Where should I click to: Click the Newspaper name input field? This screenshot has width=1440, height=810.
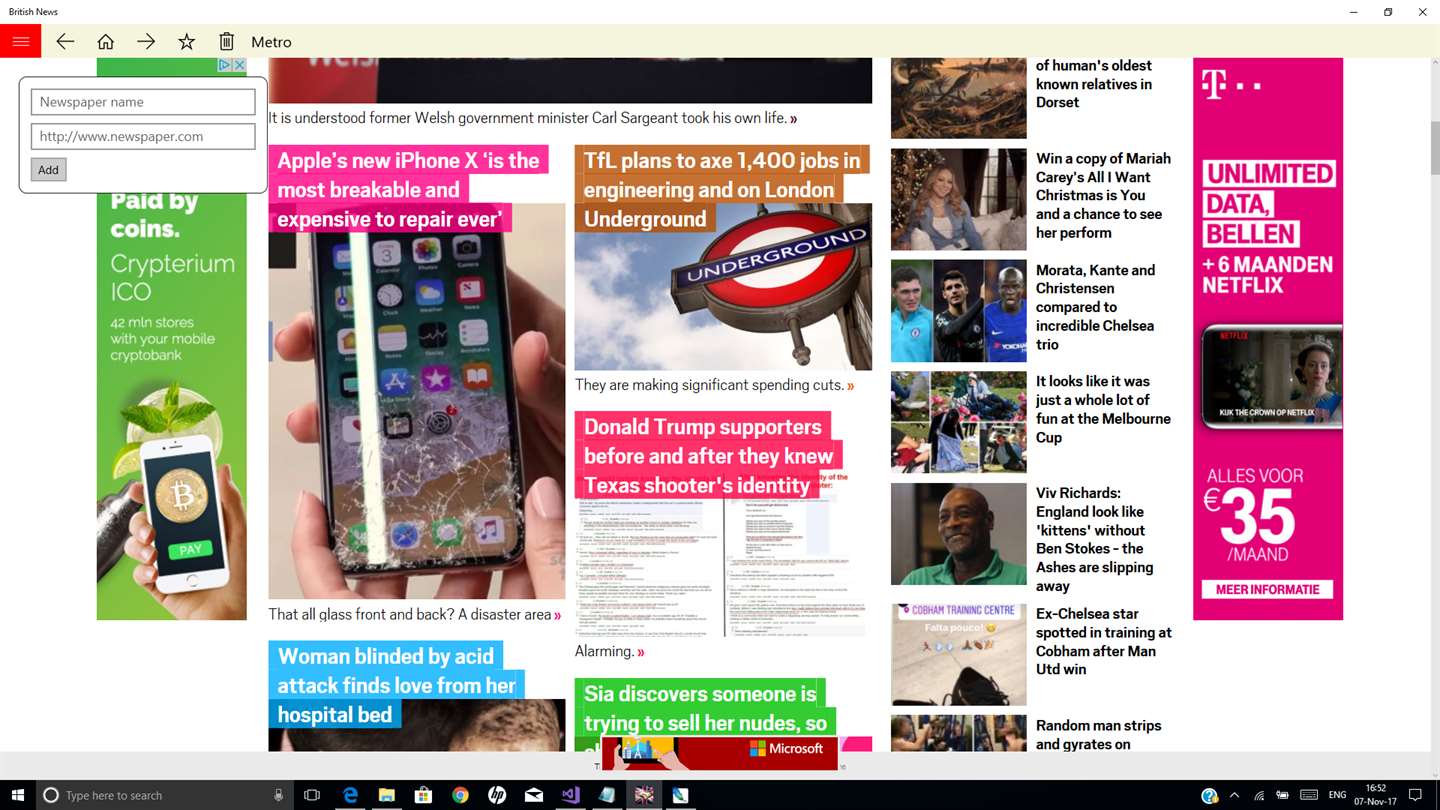point(143,102)
